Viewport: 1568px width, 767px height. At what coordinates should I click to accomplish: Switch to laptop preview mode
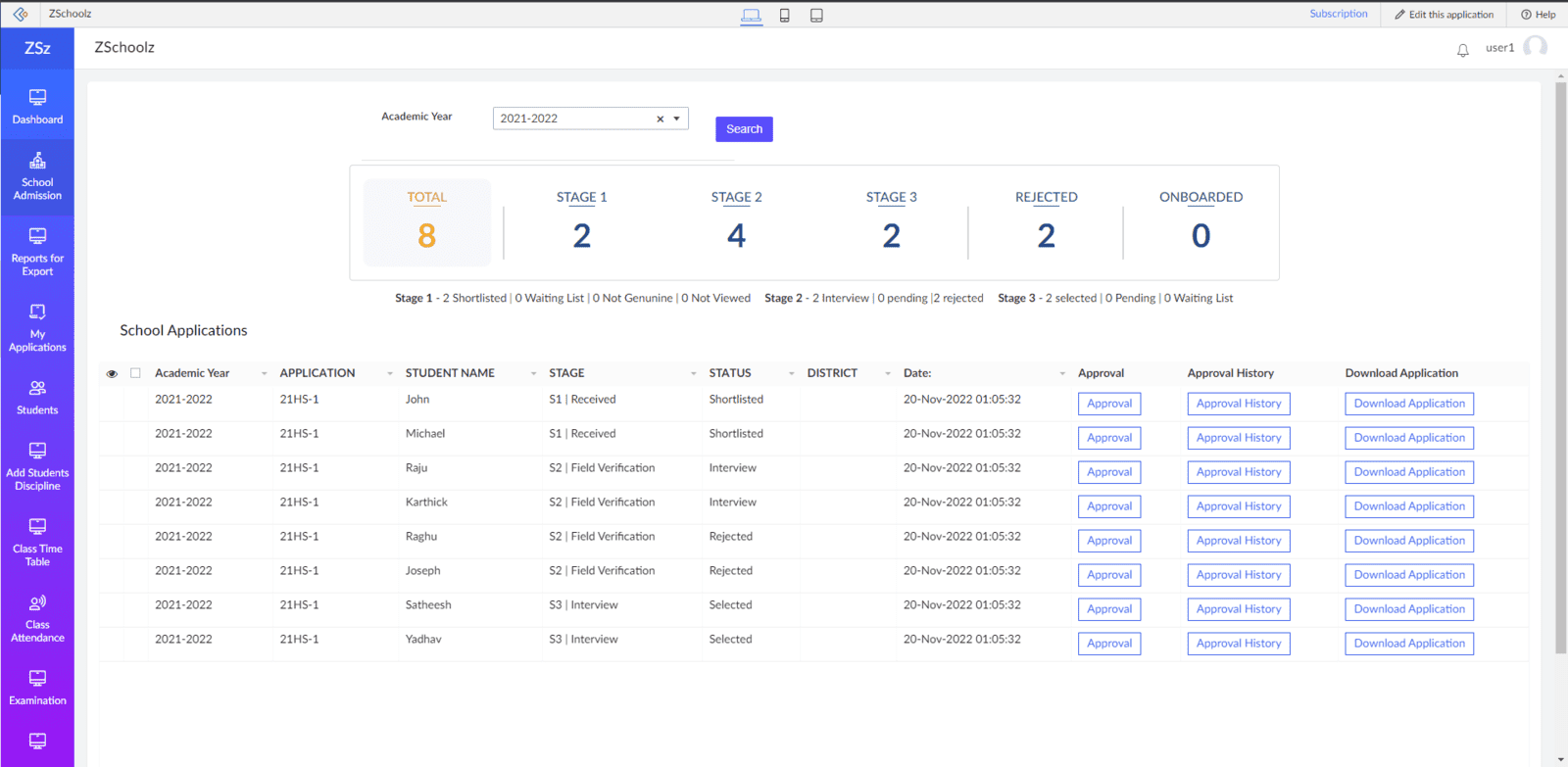[752, 15]
